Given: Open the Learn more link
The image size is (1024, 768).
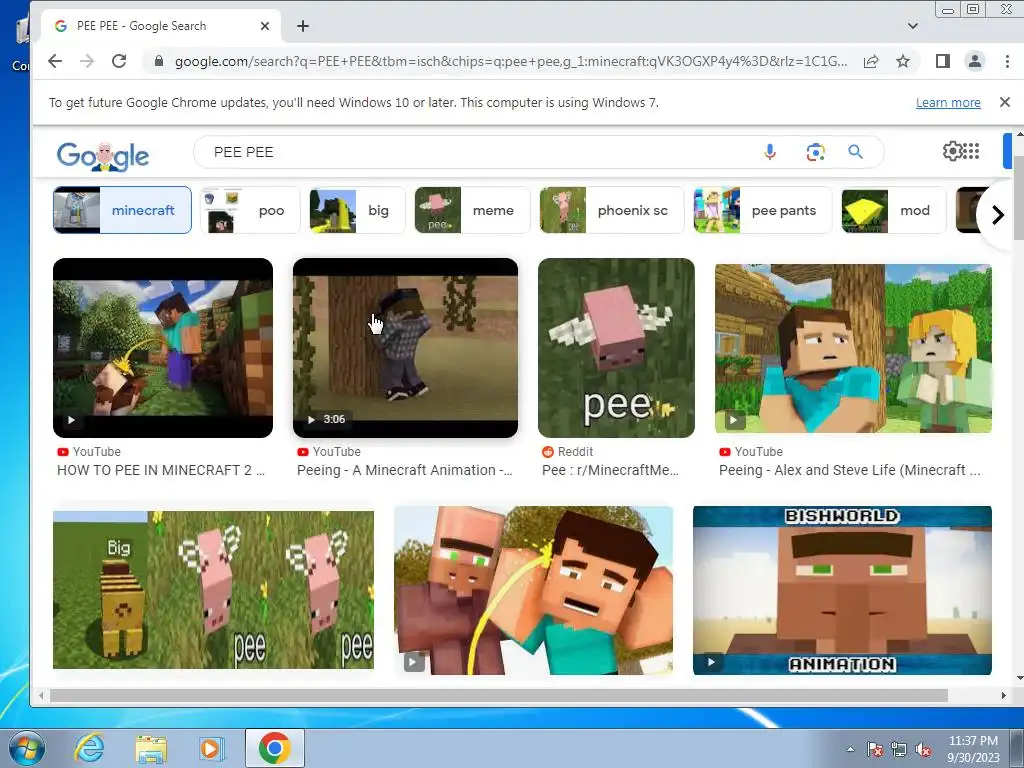Looking at the screenshot, I should click(948, 103).
